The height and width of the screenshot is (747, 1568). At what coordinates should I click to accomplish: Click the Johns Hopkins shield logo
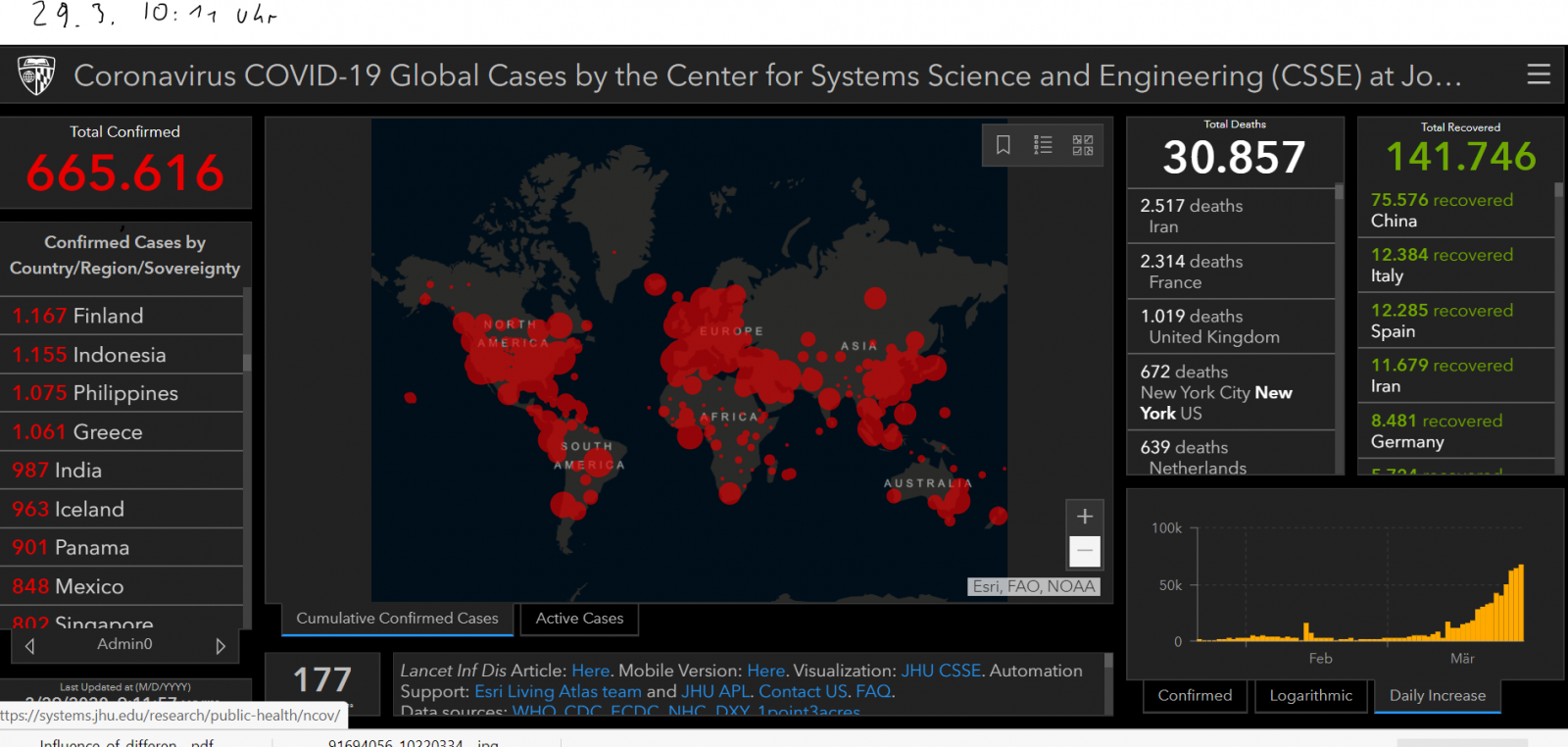point(36,75)
